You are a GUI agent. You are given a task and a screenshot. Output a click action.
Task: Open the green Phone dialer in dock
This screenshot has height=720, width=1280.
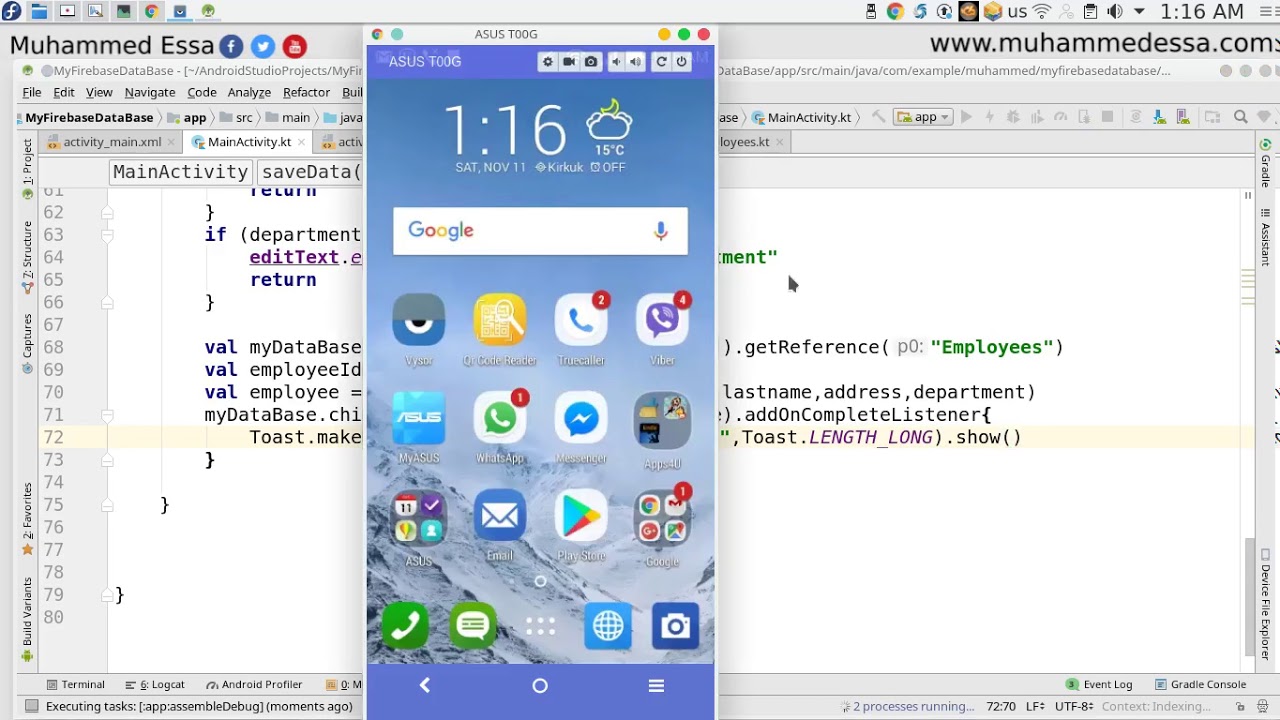click(405, 626)
